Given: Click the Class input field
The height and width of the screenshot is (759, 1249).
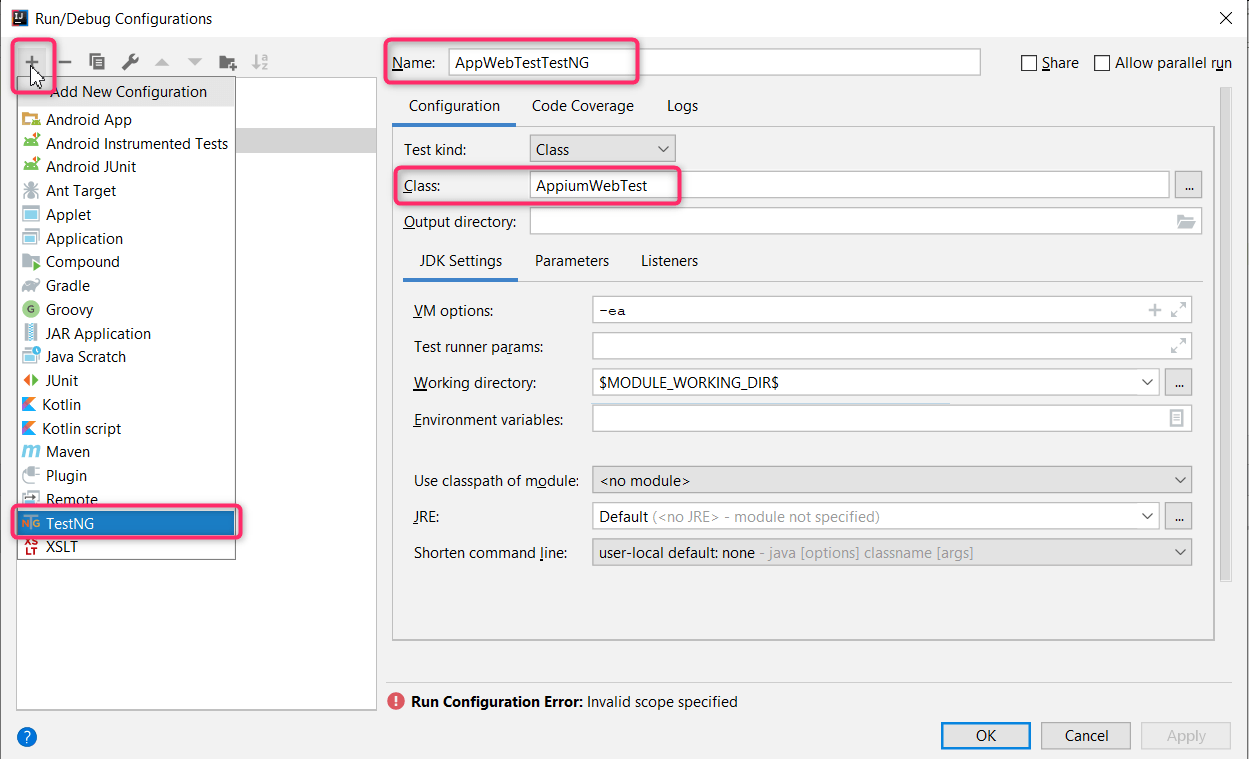Looking at the screenshot, I should (x=849, y=185).
